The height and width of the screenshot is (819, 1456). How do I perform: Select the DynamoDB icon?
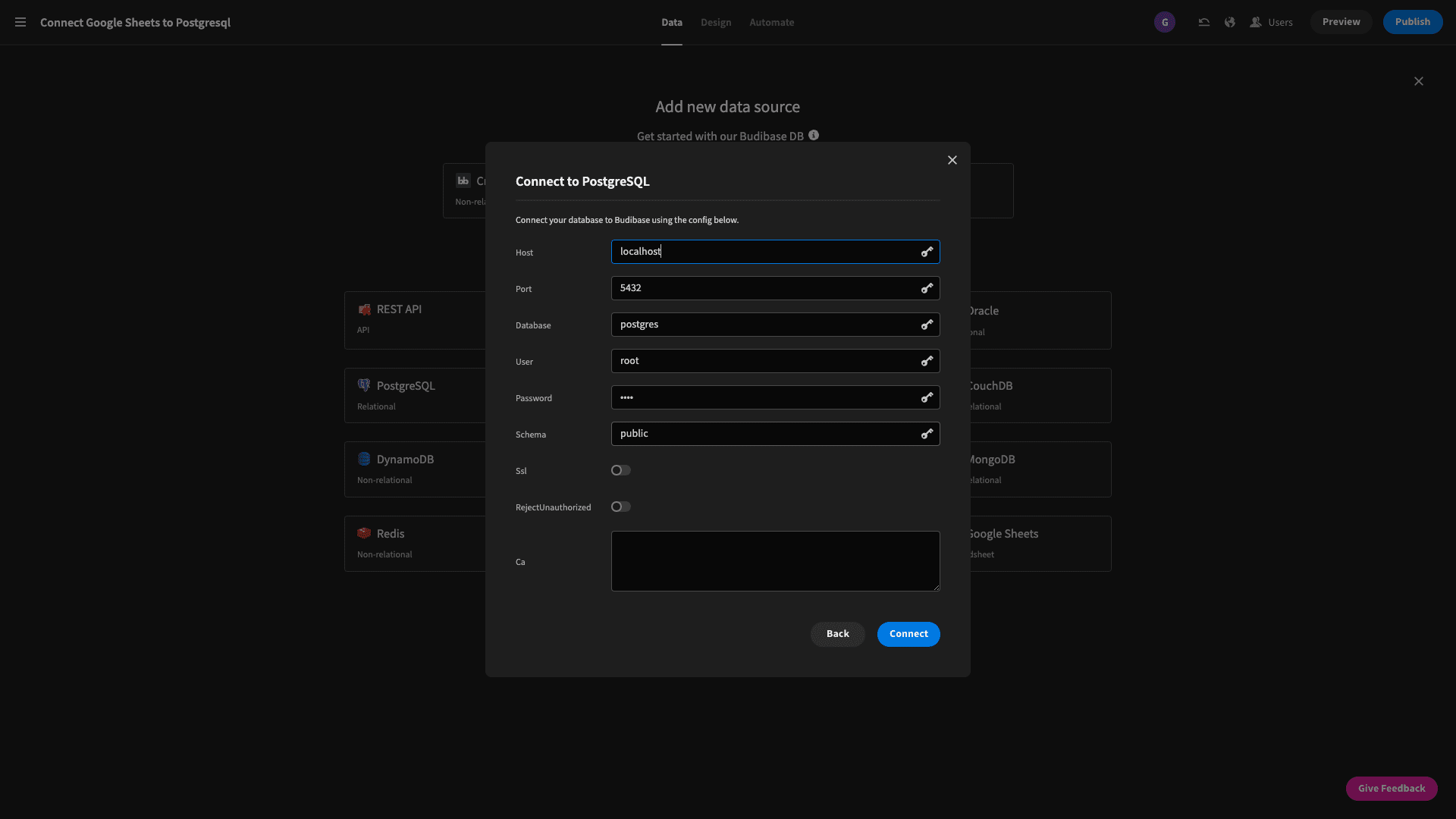[x=364, y=459]
